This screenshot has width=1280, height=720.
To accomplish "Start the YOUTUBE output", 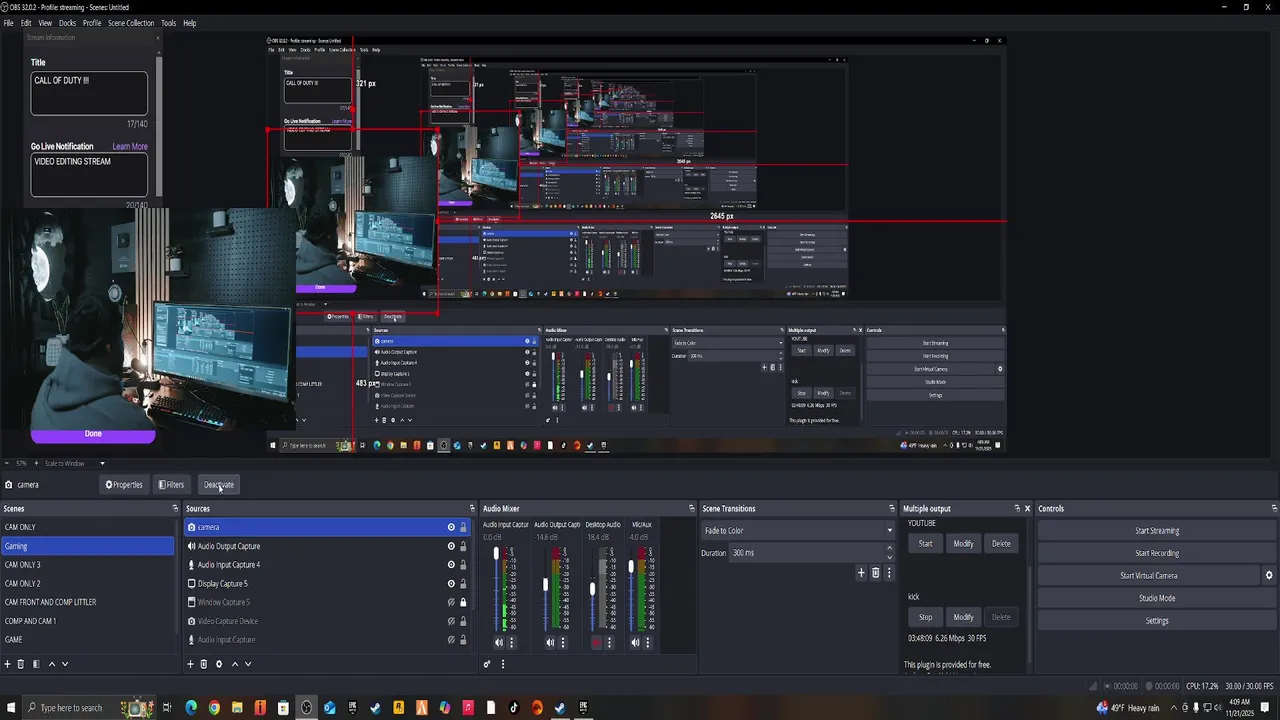I will tap(925, 544).
